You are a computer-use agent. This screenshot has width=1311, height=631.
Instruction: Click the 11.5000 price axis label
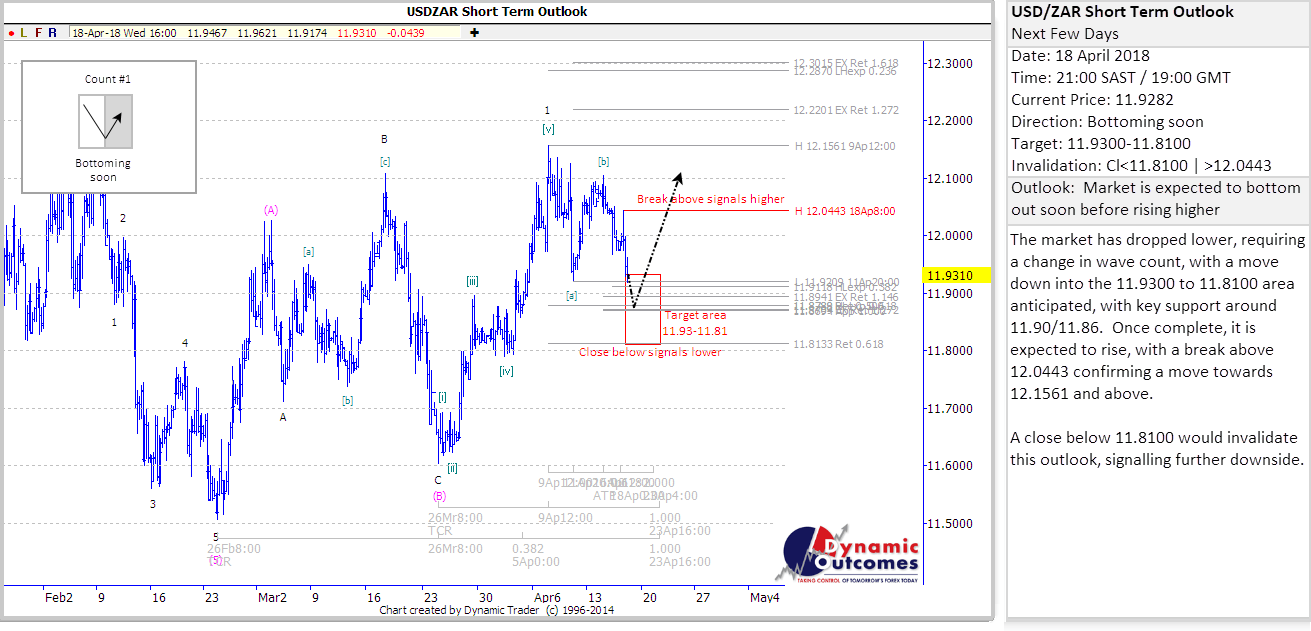pos(951,523)
